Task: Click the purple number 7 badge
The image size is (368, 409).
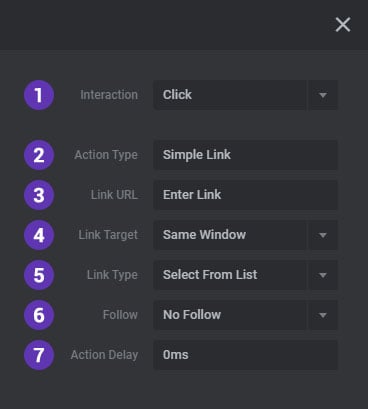Action: coord(39,355)
